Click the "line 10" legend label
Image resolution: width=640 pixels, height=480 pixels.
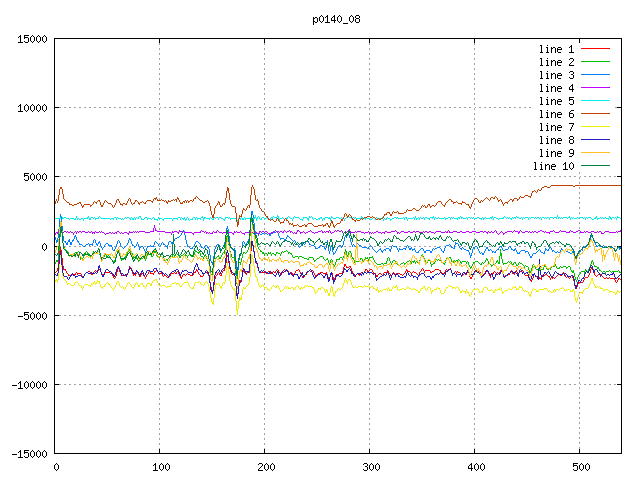[x=554, y=166]
